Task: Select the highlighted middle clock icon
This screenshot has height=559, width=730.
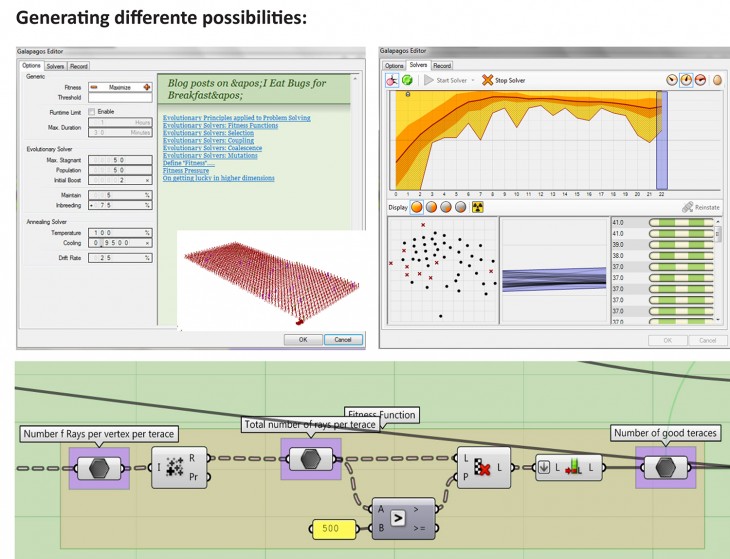Action: (x=686, y=80)
